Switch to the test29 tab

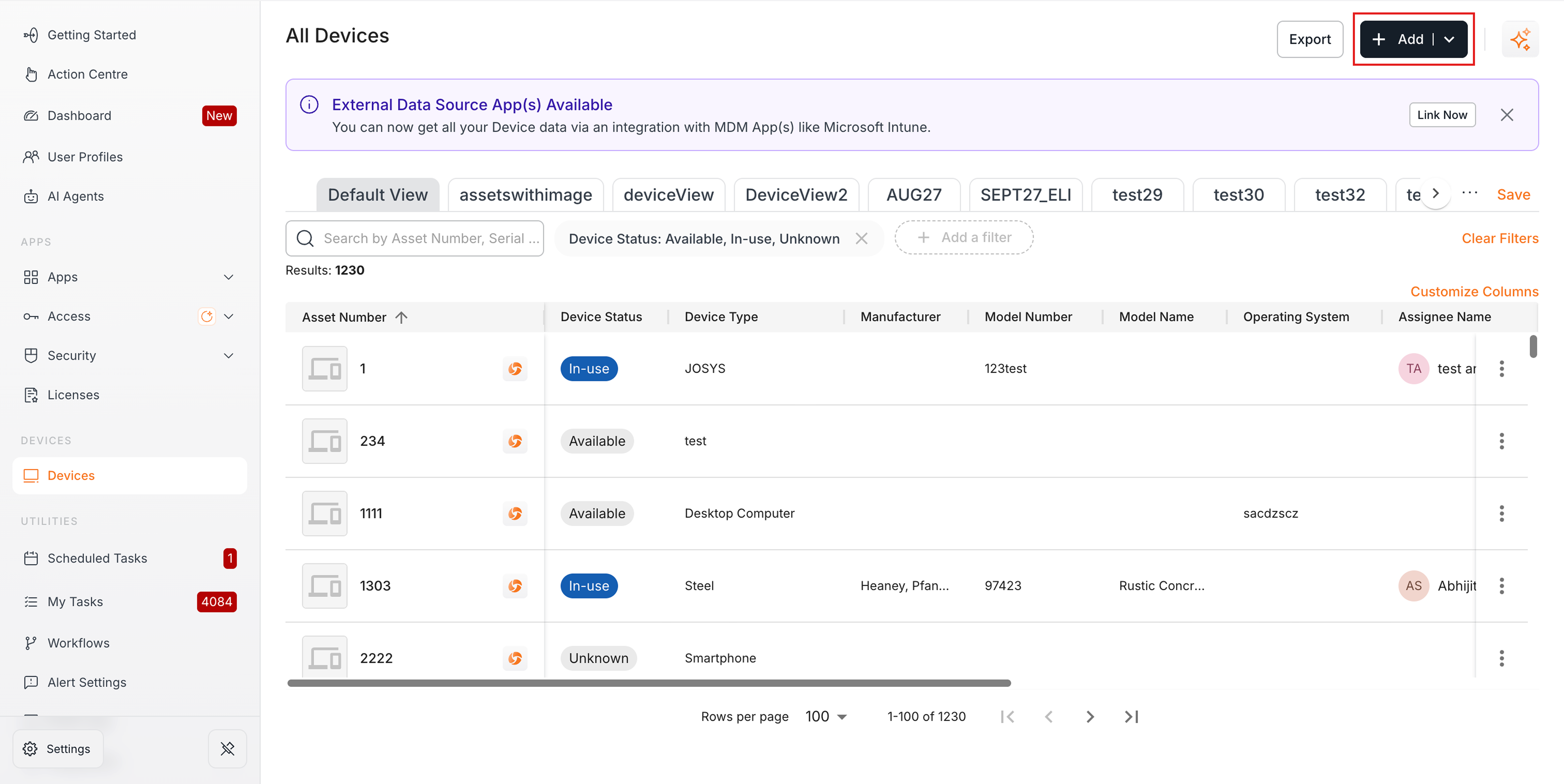click(1137, 195)
